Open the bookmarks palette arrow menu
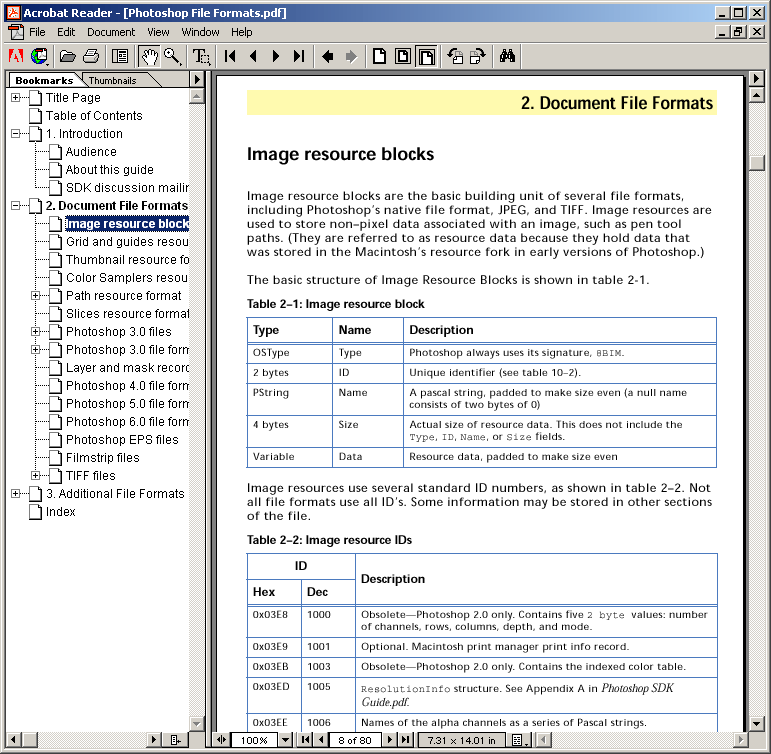This screenshot has height=754, width=771. 197,79
